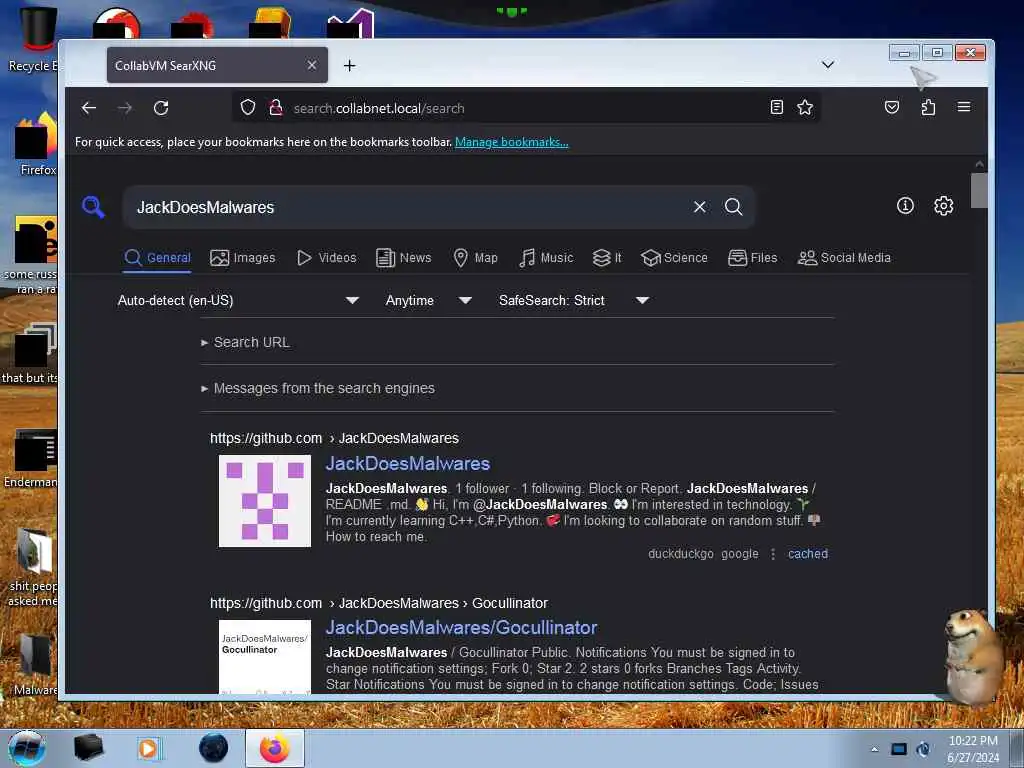Switch to the Map tab
1024x768 pixels.
click(x=475, y=258)
